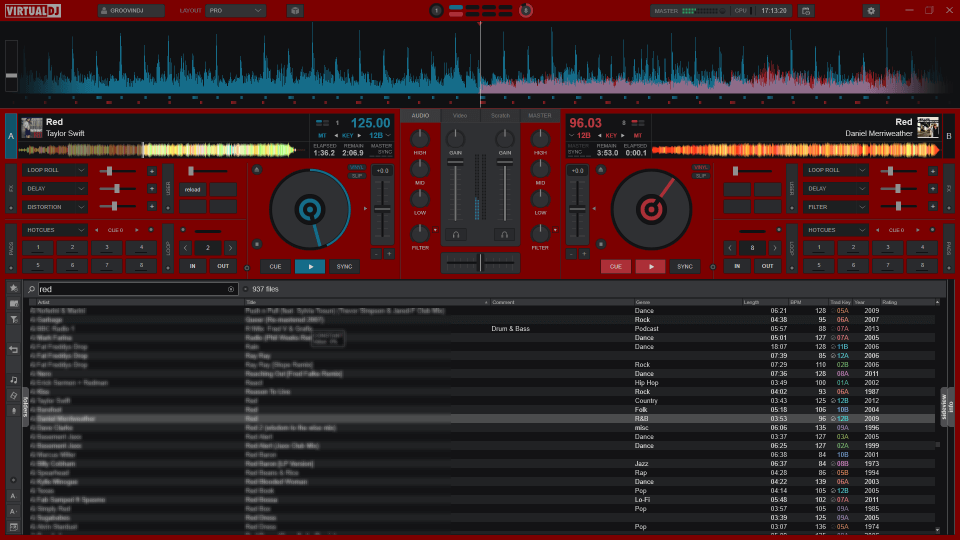This screenshot has height=540, width=960.
Task: Open the settings gear in top bar
Action: (871, 11)
